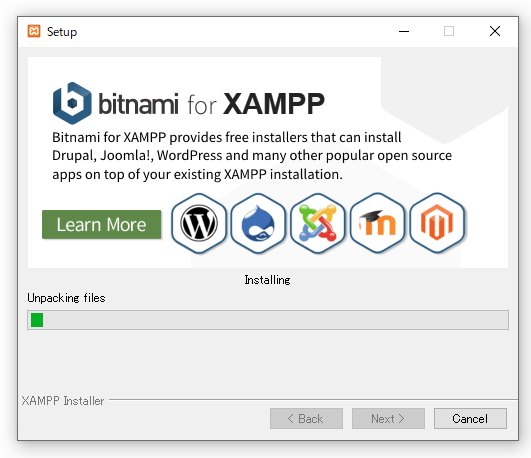Click the 'Setup' window title text
Viewport: 531px width, 458px height.
pyautogui.click(x=62, y=32)
